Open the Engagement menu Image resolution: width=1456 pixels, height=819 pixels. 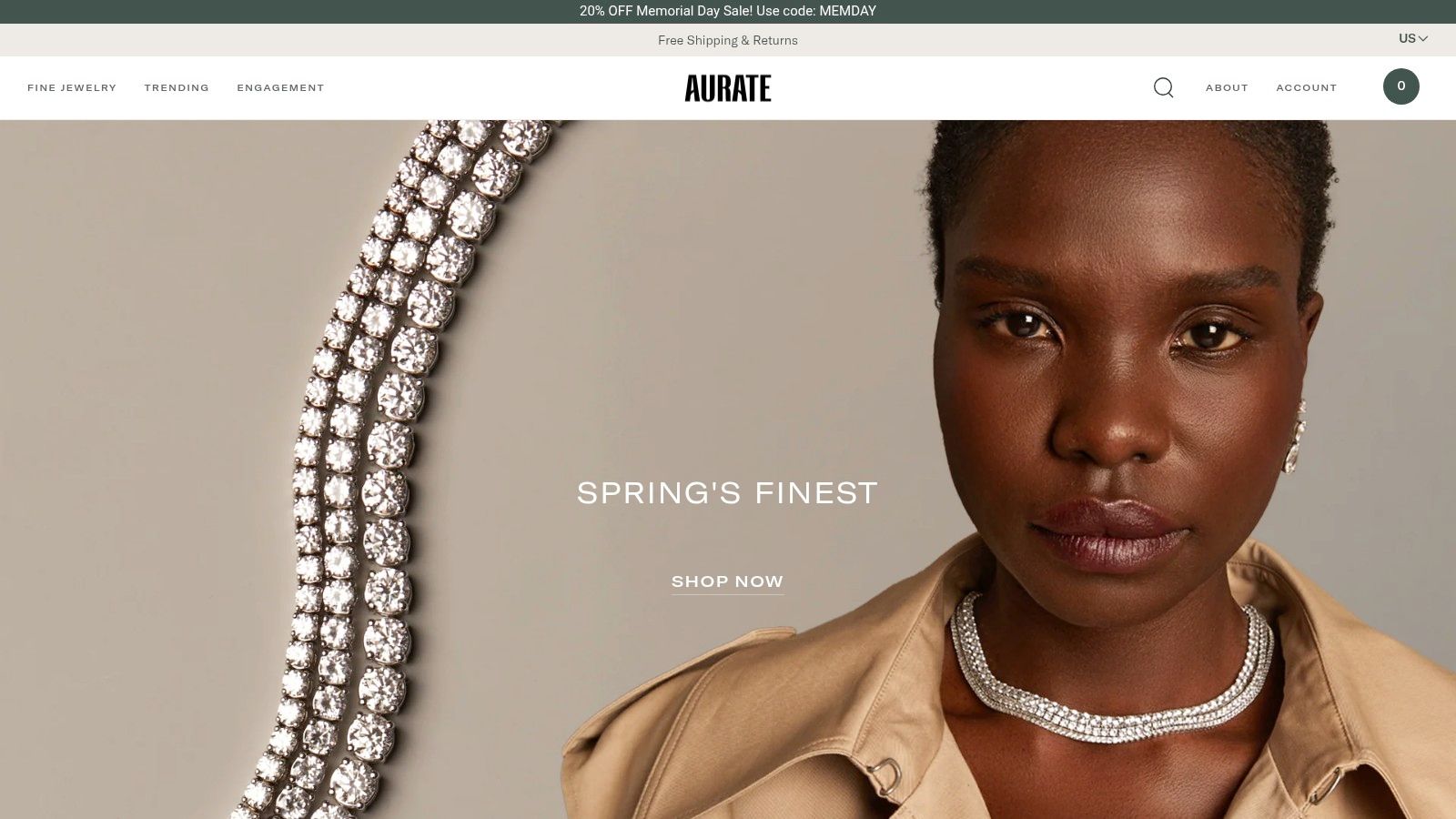pyautogui.click(x=280, y=88)
